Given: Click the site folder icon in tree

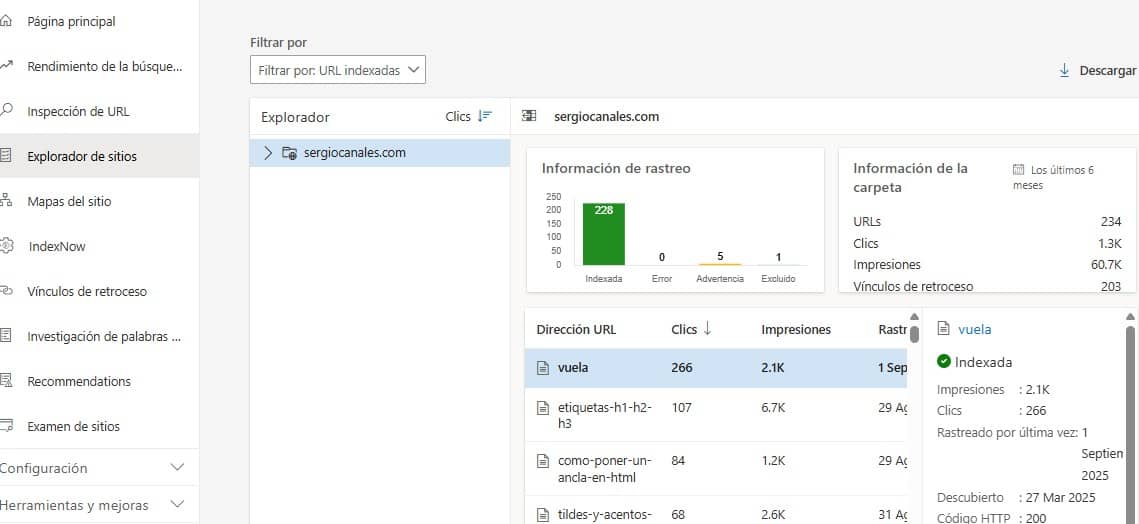Looking at the screenshot, I should pos(289,153).
